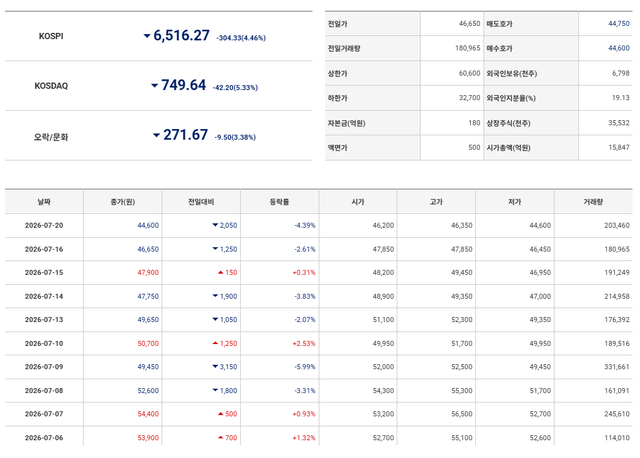Click the KOSPI index label
The image size is (640, 458).
point(51,36)
